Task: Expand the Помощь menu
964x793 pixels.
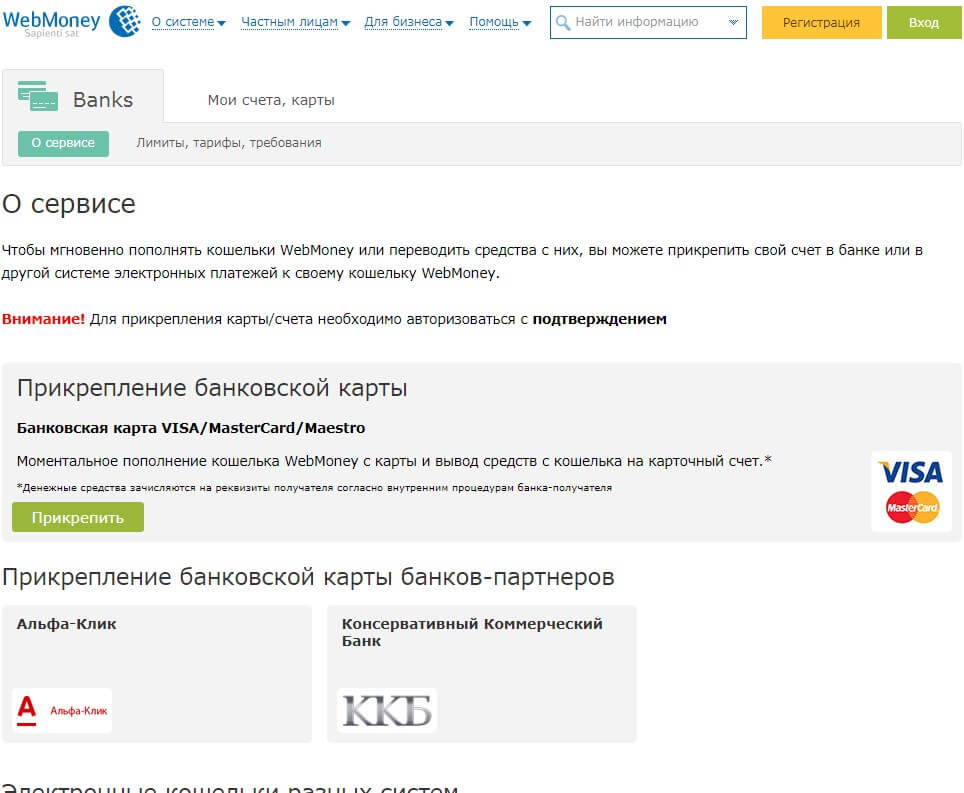Action: [x=500, y=22]
